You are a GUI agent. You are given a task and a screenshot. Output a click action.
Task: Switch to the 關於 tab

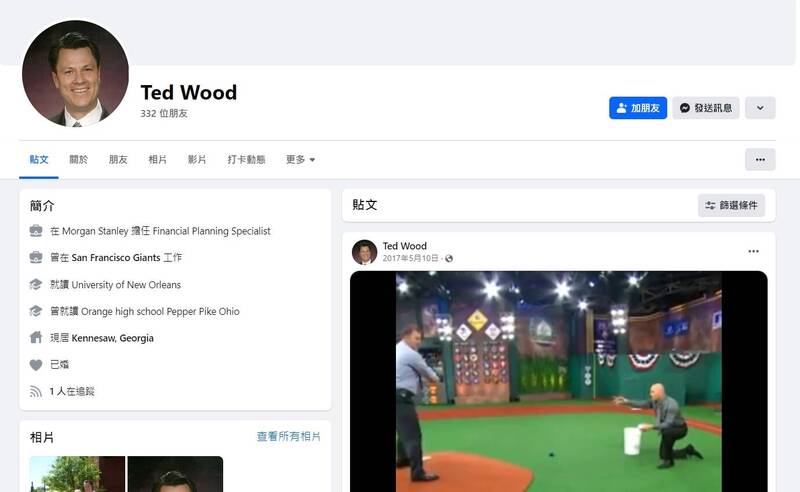pos(78,160)
